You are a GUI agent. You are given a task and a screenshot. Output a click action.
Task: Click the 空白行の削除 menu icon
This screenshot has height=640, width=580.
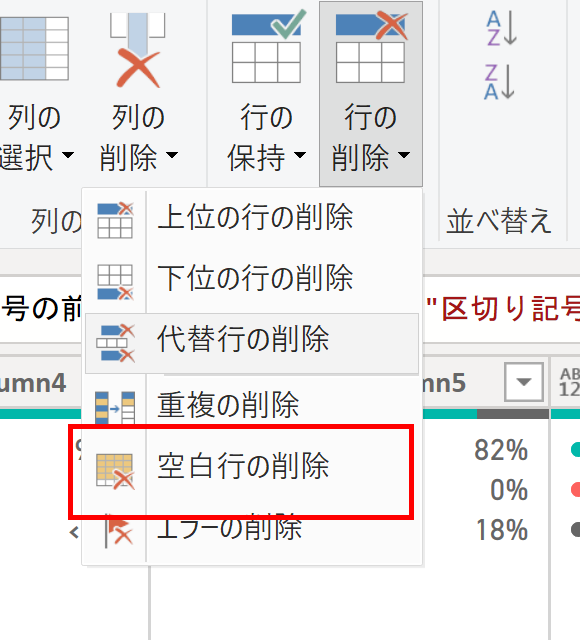[115, 471]
